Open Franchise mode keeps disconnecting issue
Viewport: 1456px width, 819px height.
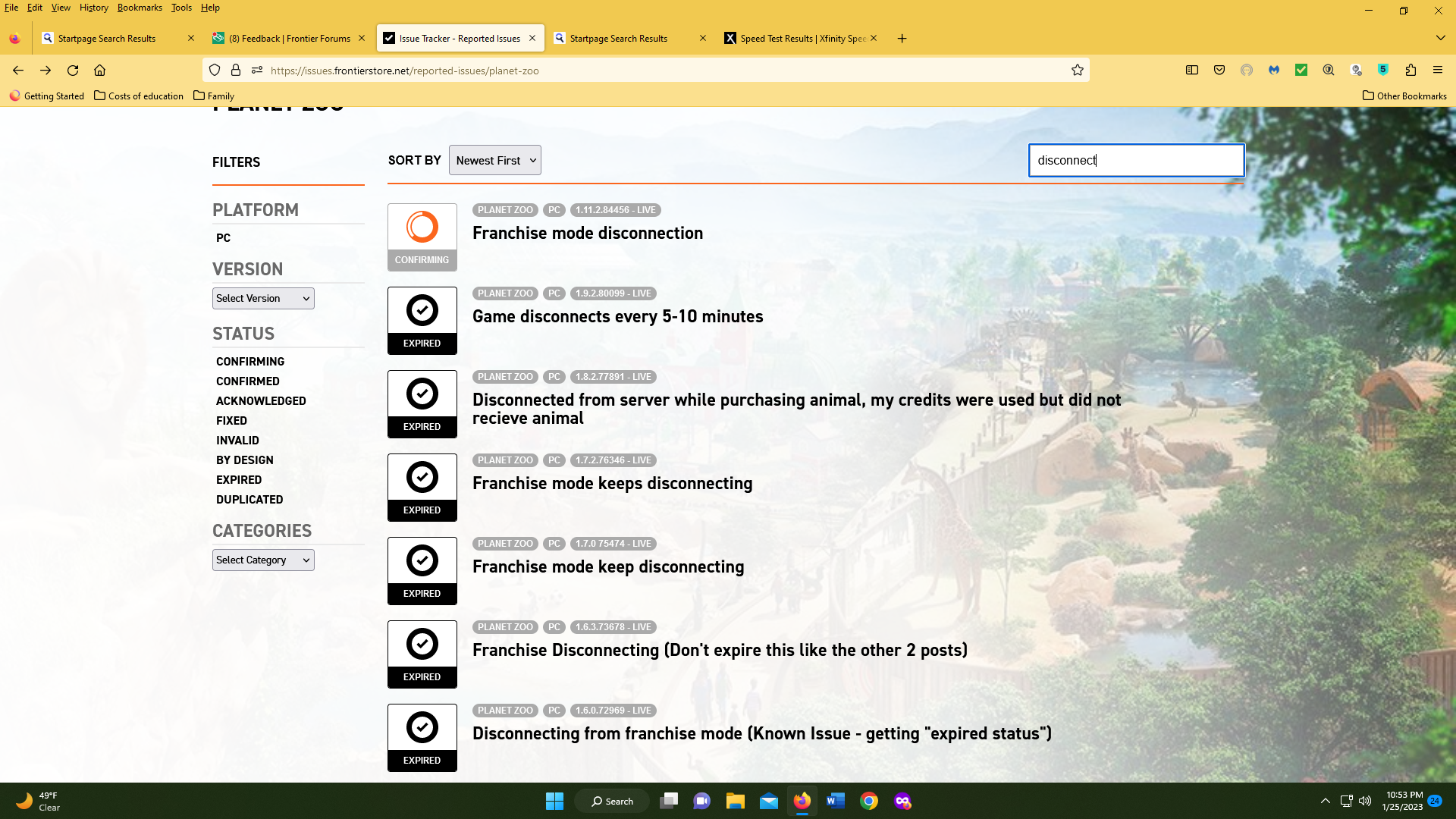pos(613,483)
